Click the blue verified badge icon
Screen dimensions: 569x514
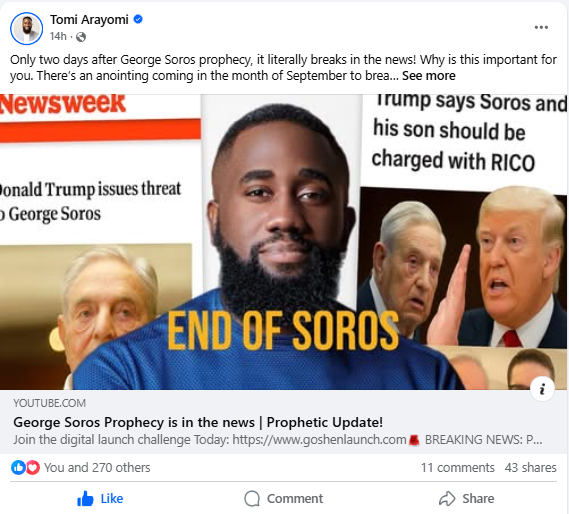point(138,19)
